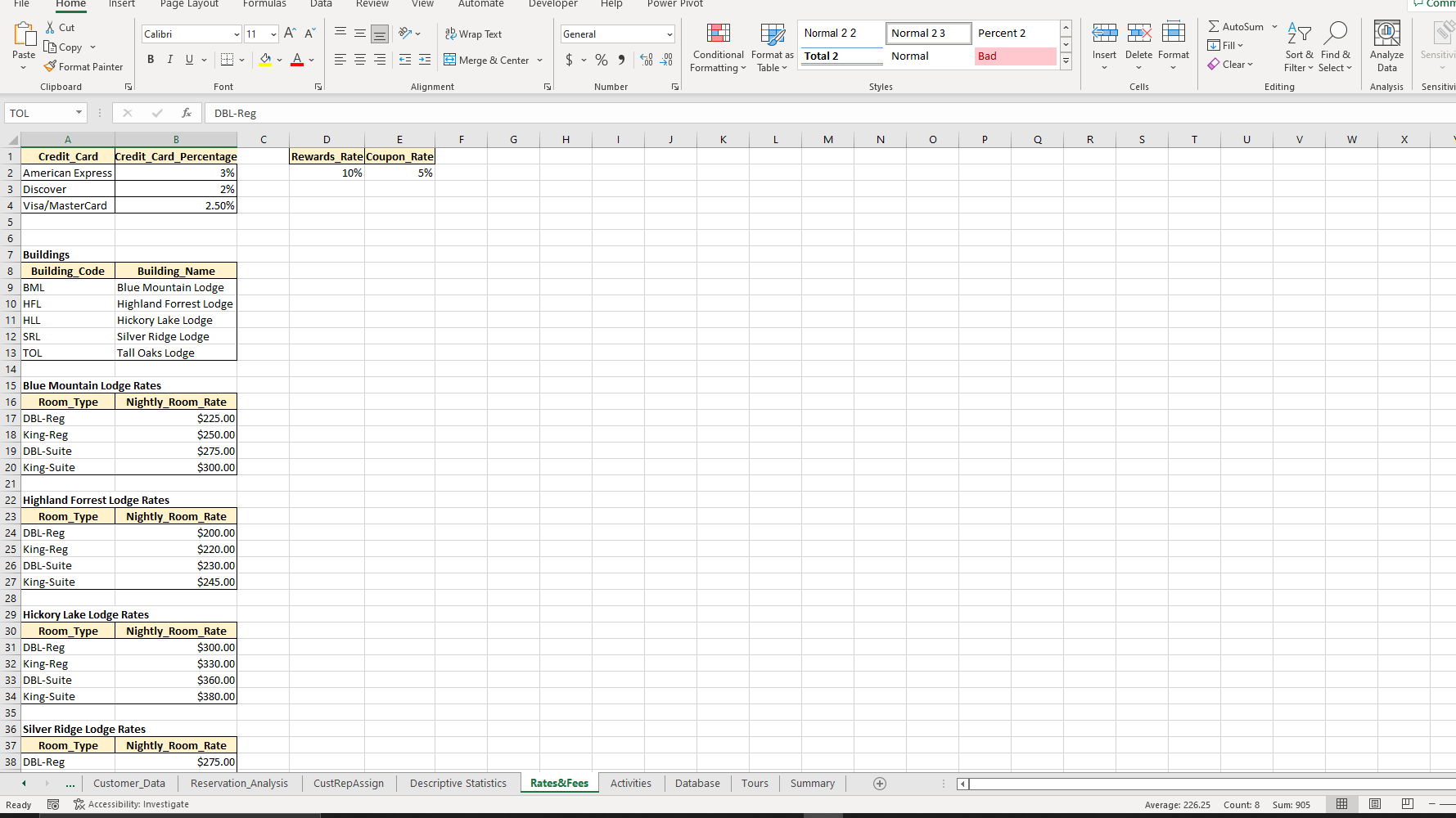The width and height of the screenshot is (1456, 818).
Task: Apply Comma Style format
Action: click(622, 60)
